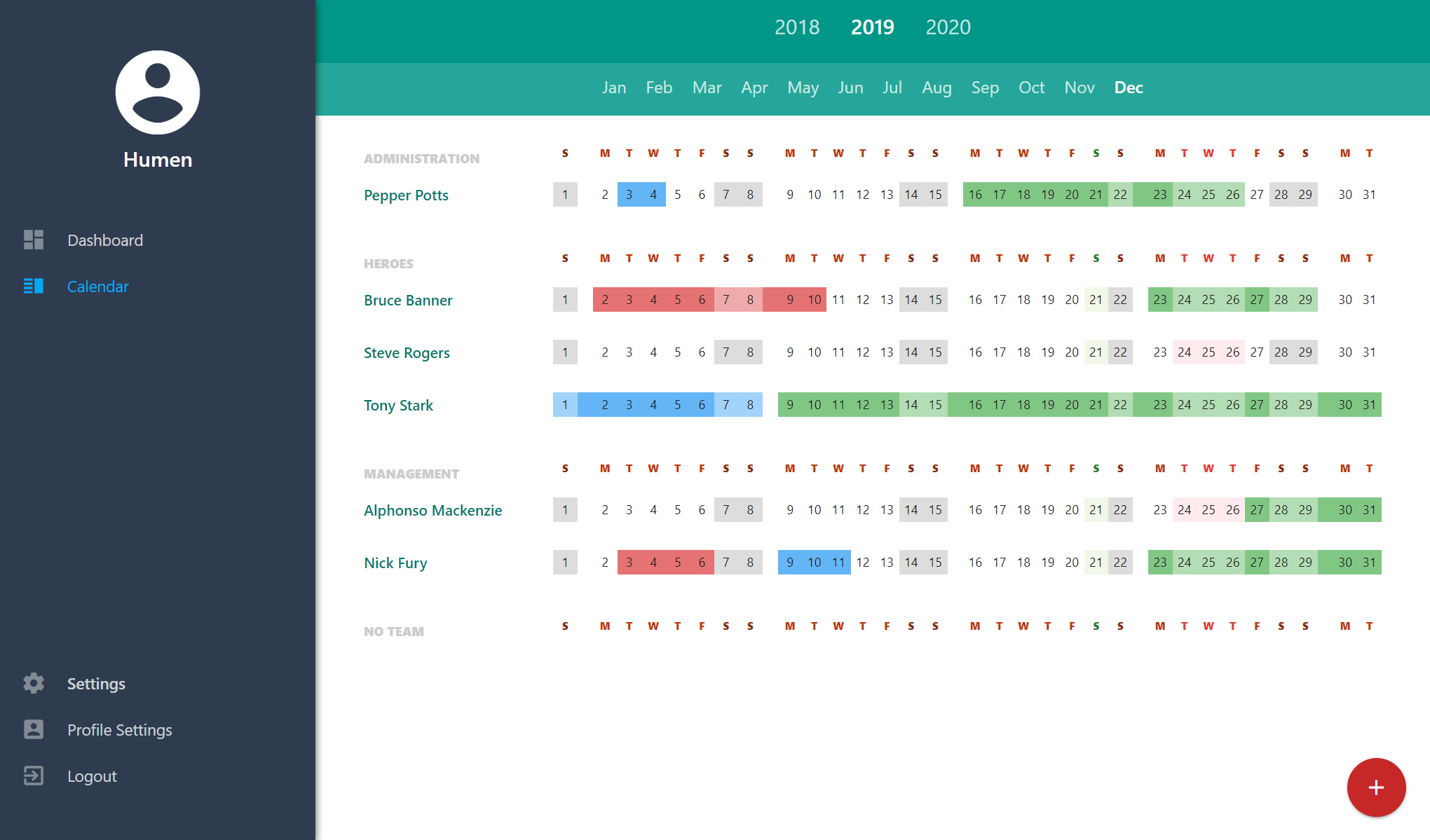Open Bruce Banner's employee page
Viewport: 1430px width, 840px height.
pos(408,300)
